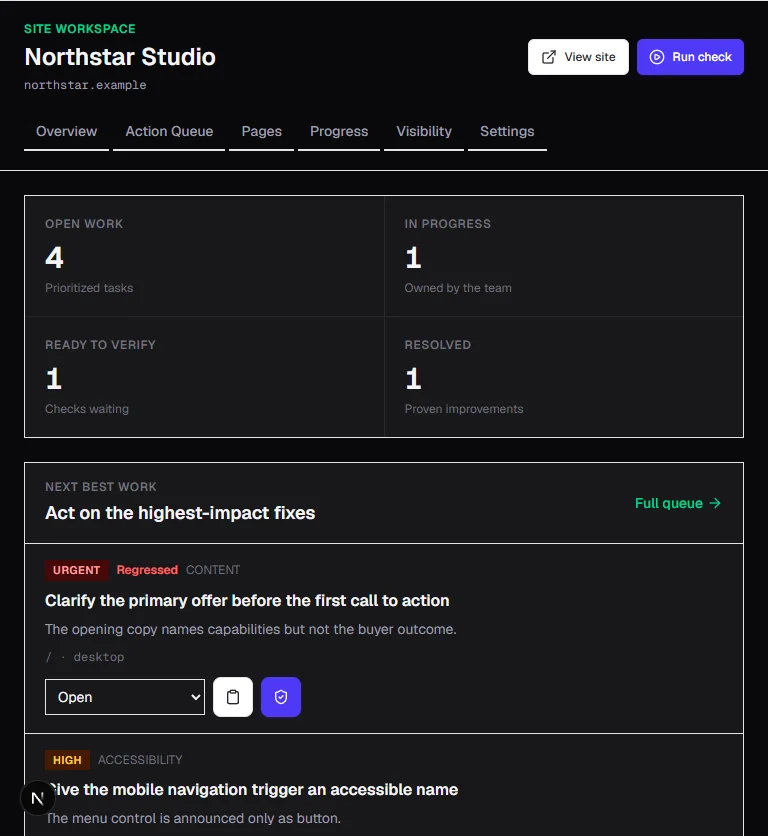This screenshot has height=836, width=768.
Task: Click the Ready to Verify stat card
Action: [x=204, y=377]
